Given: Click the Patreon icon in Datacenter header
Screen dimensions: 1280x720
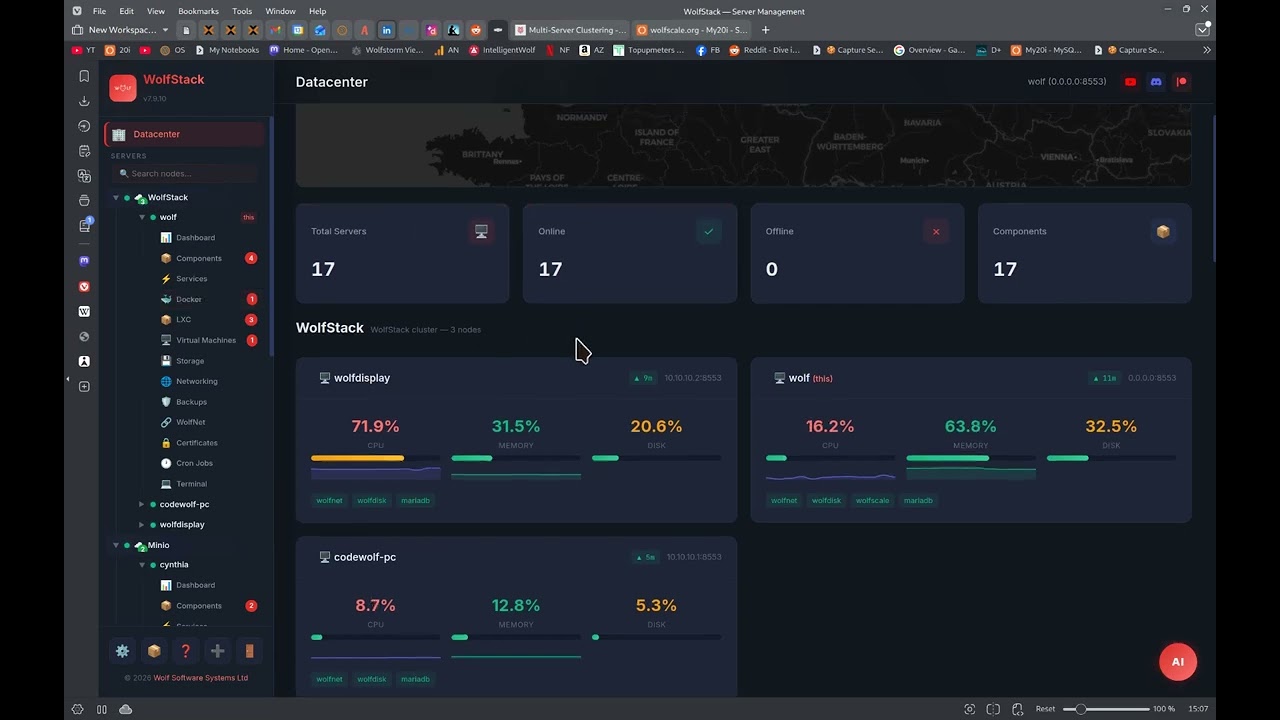Looking at the screenshot, I should (x=1181, y=82).
